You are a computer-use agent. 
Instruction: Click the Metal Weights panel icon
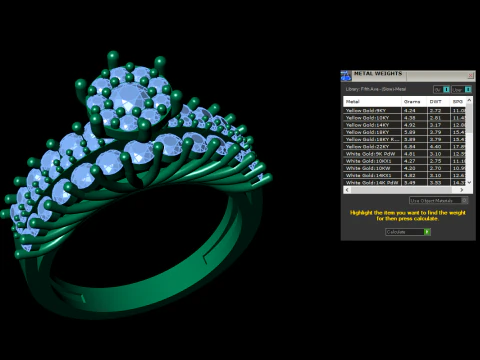tap(346, 76)
